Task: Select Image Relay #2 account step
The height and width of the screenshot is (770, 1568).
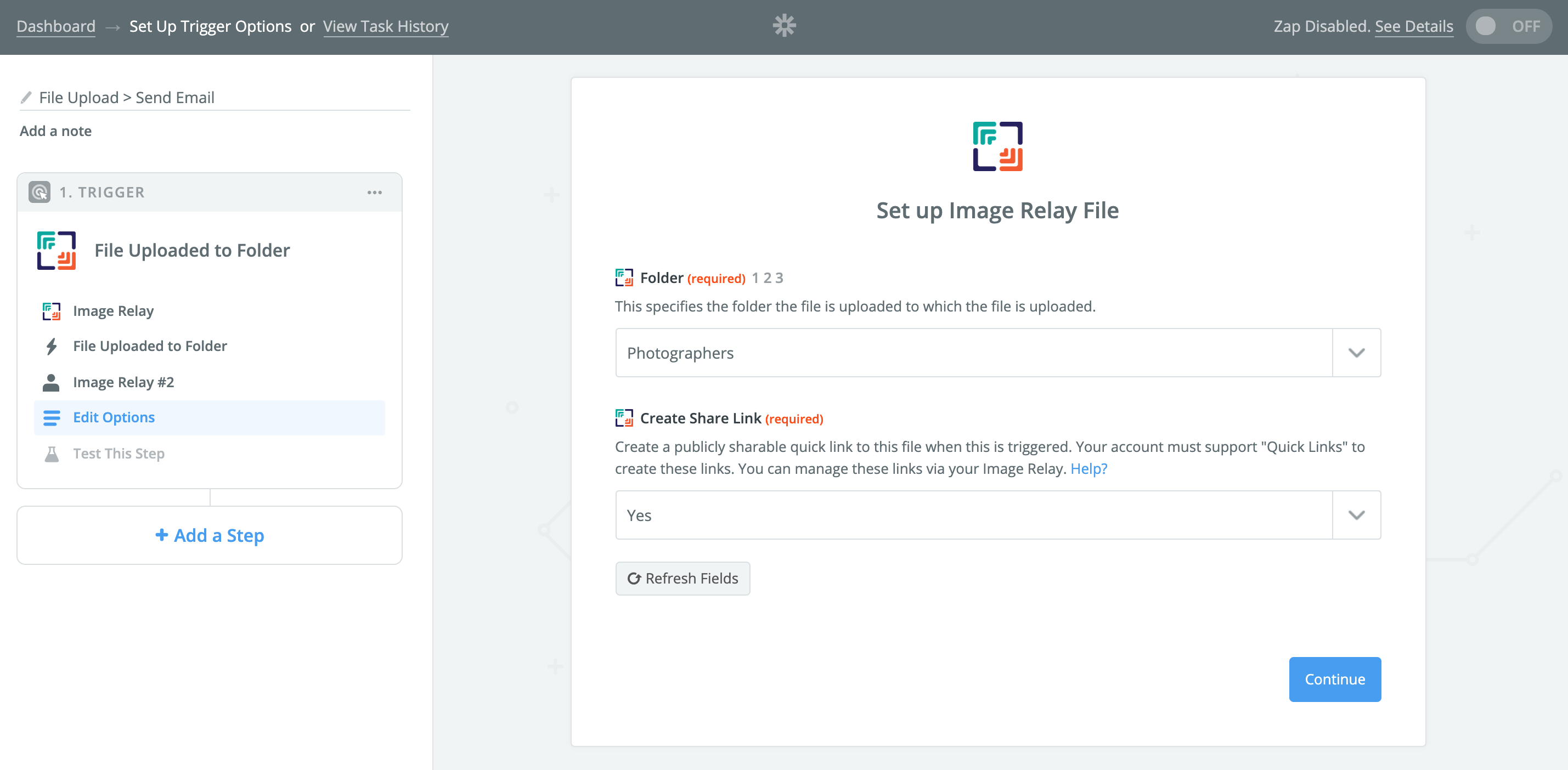Action: [x=210, y=382]
